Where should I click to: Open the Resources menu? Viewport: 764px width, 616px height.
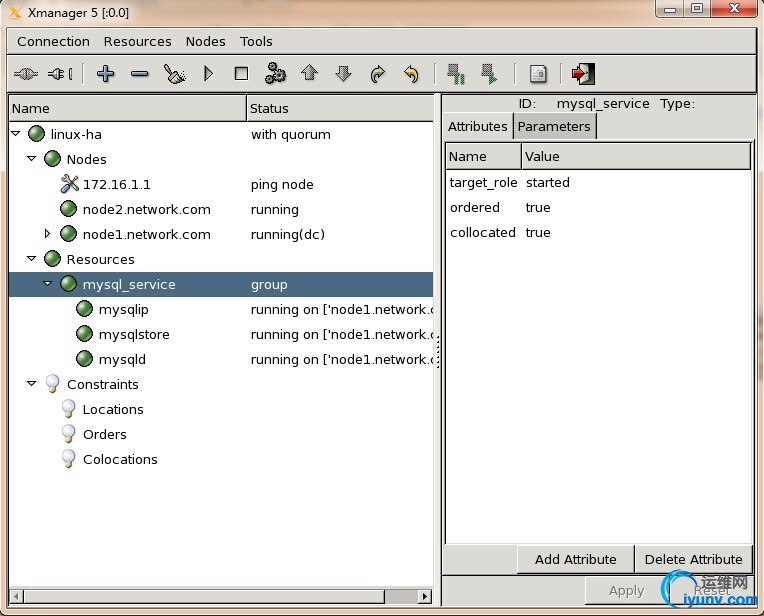[137, 41]
